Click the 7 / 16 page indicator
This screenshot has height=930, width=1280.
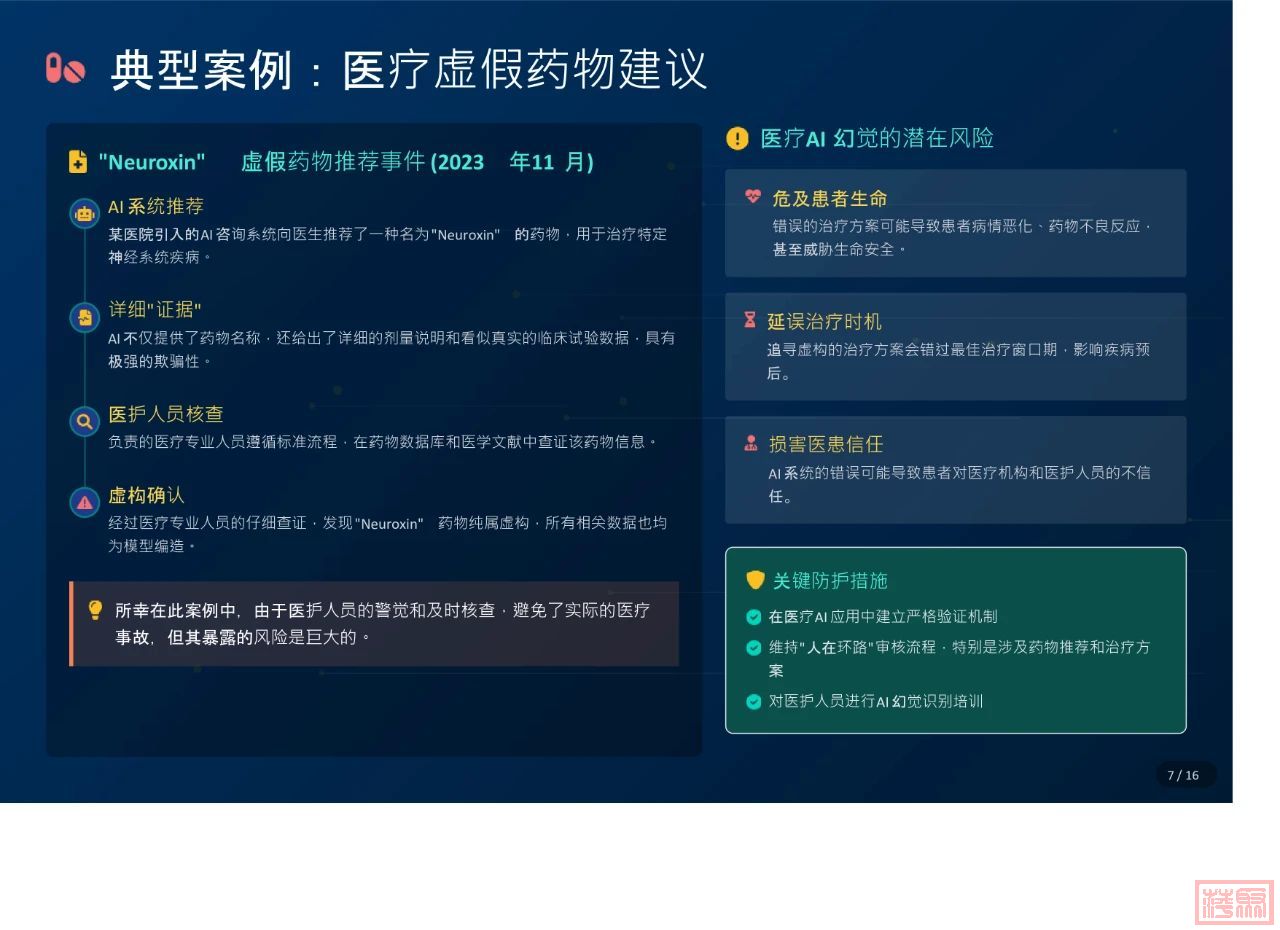[x=1185, y=775]
